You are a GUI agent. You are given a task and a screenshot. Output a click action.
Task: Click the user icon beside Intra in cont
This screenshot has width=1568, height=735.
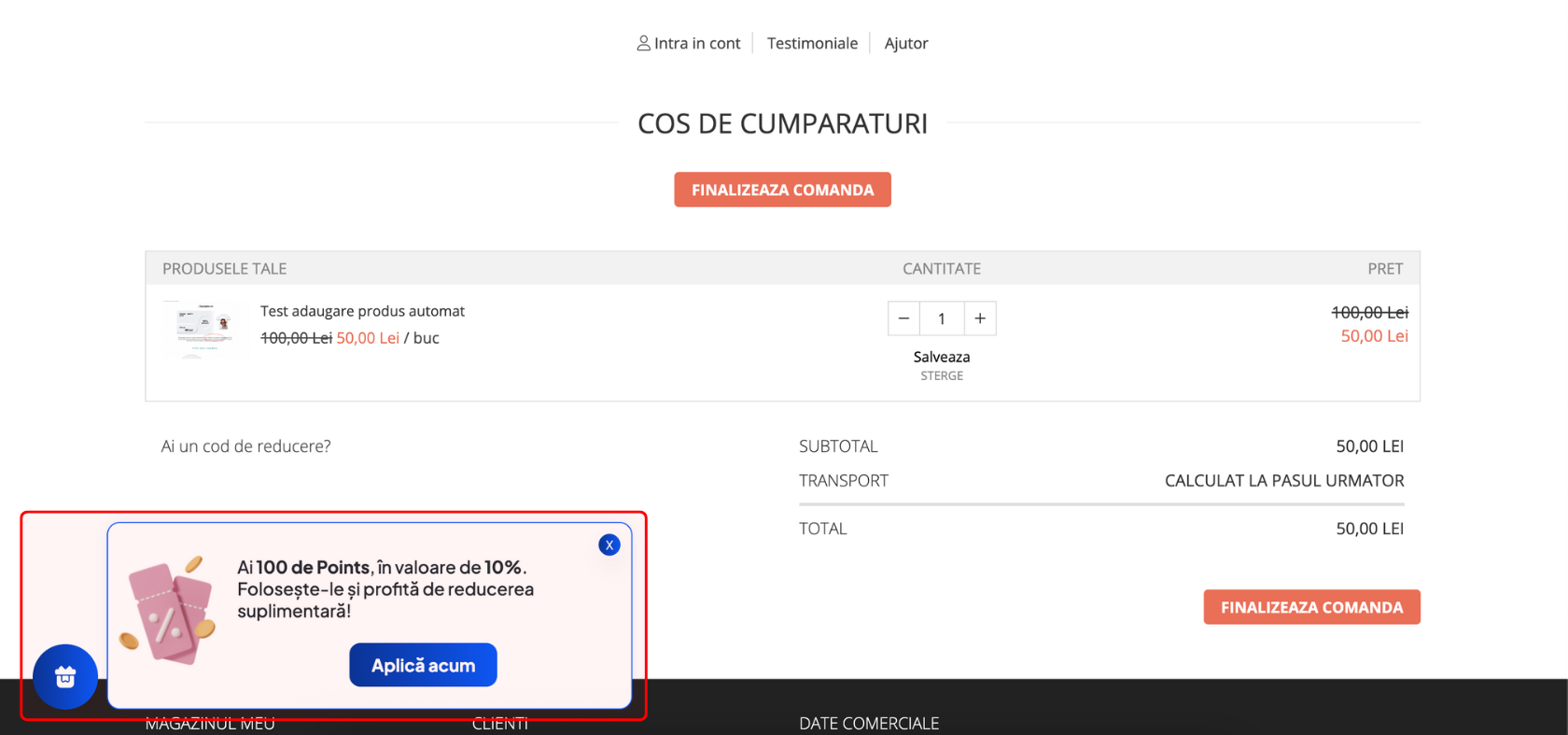(643, 43)
